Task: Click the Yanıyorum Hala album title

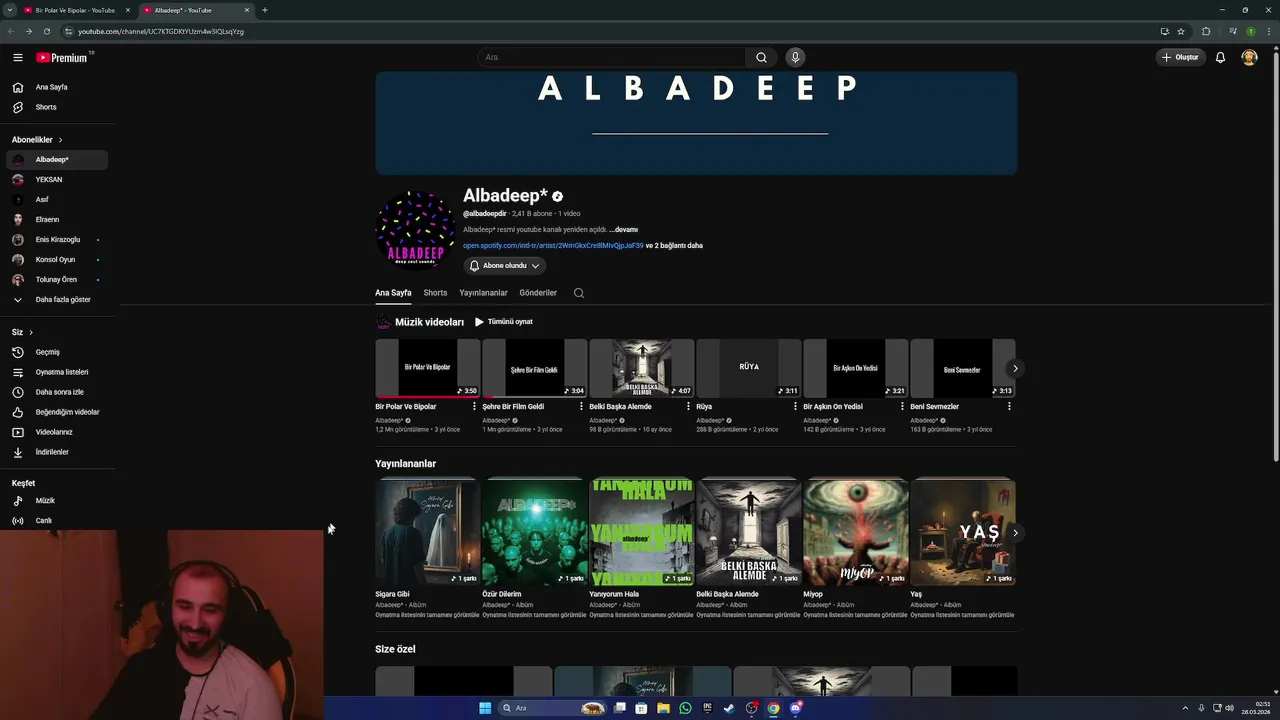Action: [614, 594]
